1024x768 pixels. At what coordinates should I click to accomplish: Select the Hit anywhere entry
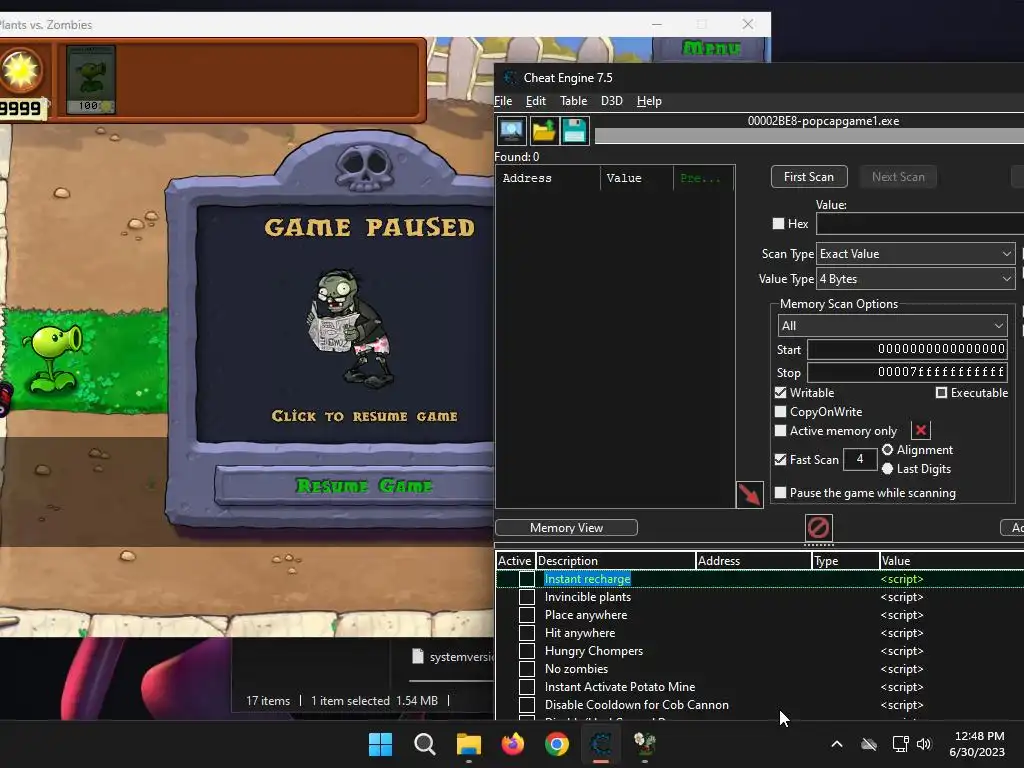[x=580, y=633]
